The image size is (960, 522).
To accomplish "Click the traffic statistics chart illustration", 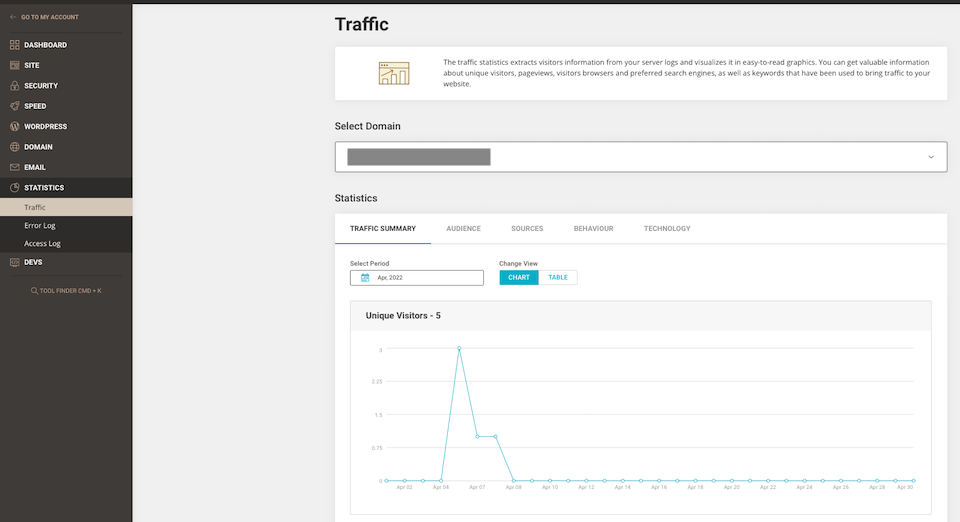I will 394,73.
